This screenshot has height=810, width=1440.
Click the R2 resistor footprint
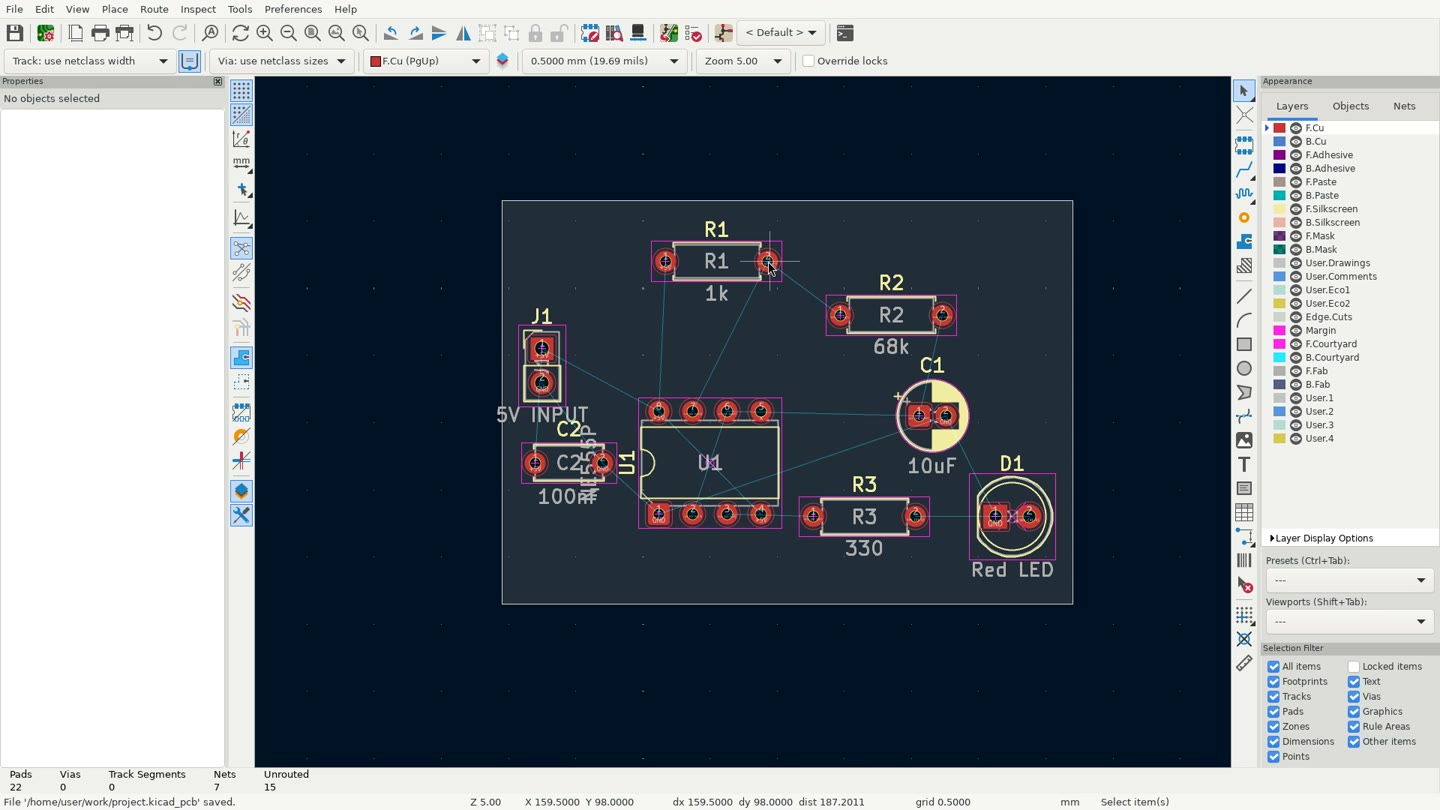point(891,315)
